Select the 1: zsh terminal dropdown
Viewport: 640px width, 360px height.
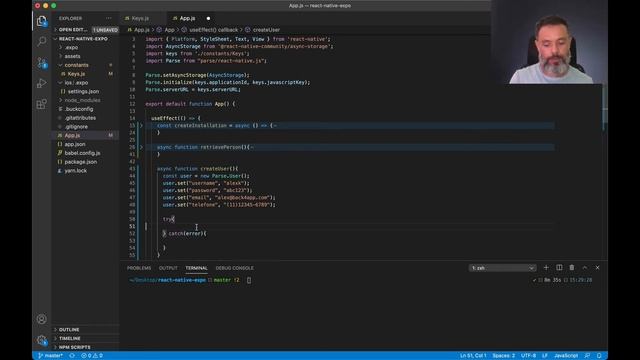click(x=502, y=268)
